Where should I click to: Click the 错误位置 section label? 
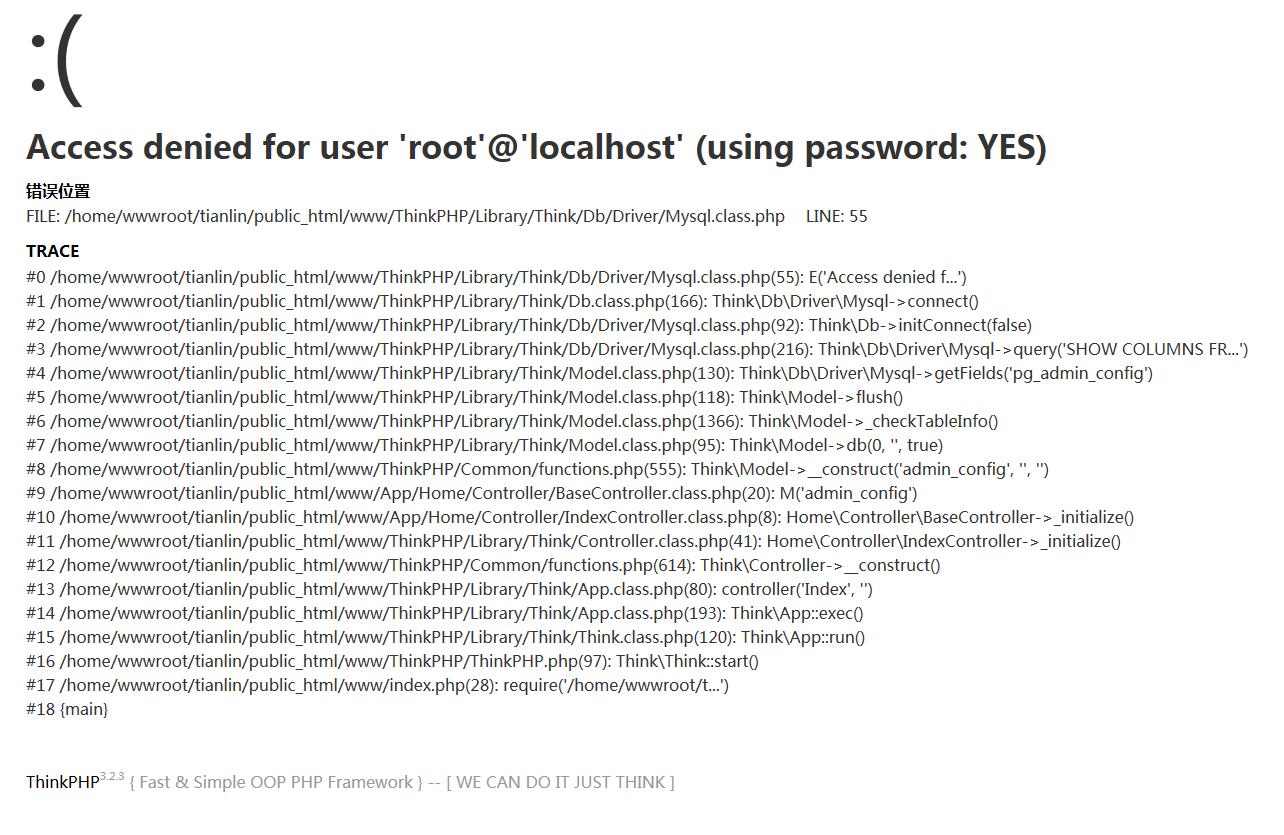[x=58, y=191]
